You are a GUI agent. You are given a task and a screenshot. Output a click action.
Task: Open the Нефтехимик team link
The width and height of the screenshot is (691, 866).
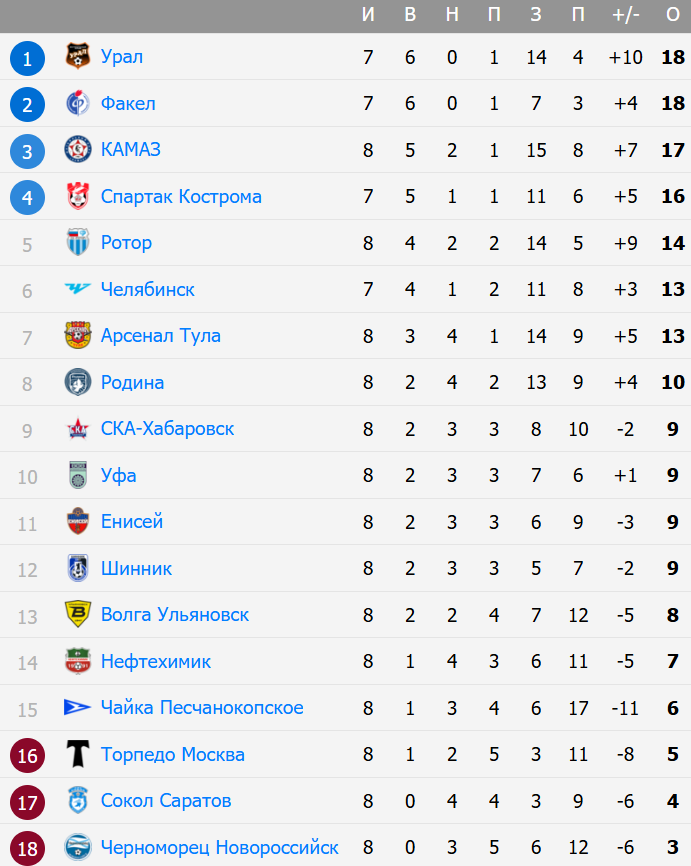coord(155,662)
